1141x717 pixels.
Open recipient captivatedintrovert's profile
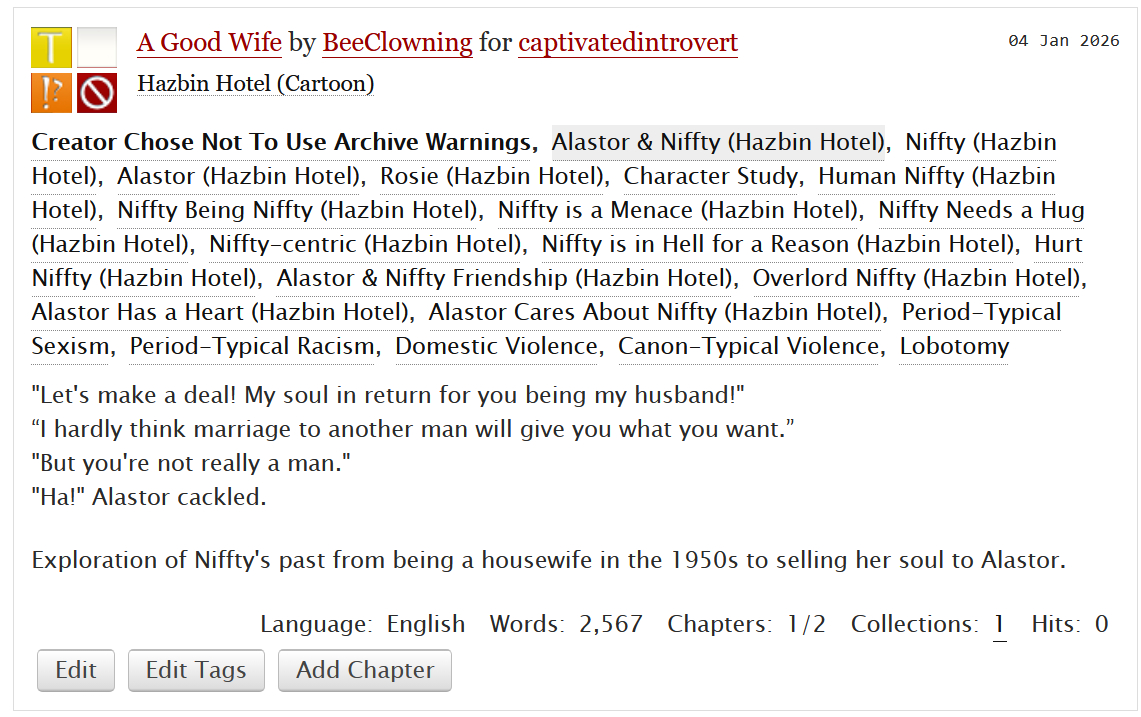pos(627,43)
